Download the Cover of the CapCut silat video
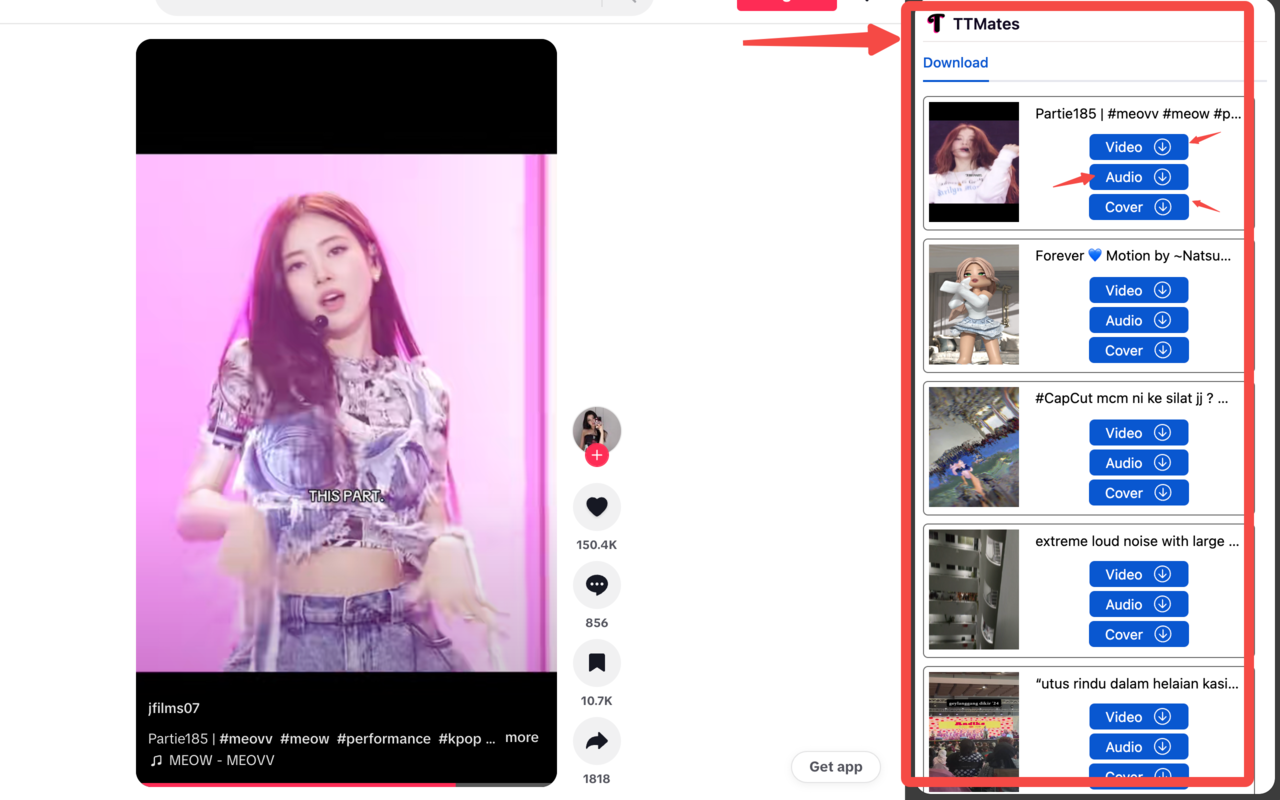This screenshot has height=800, width=1280. 1138,492
